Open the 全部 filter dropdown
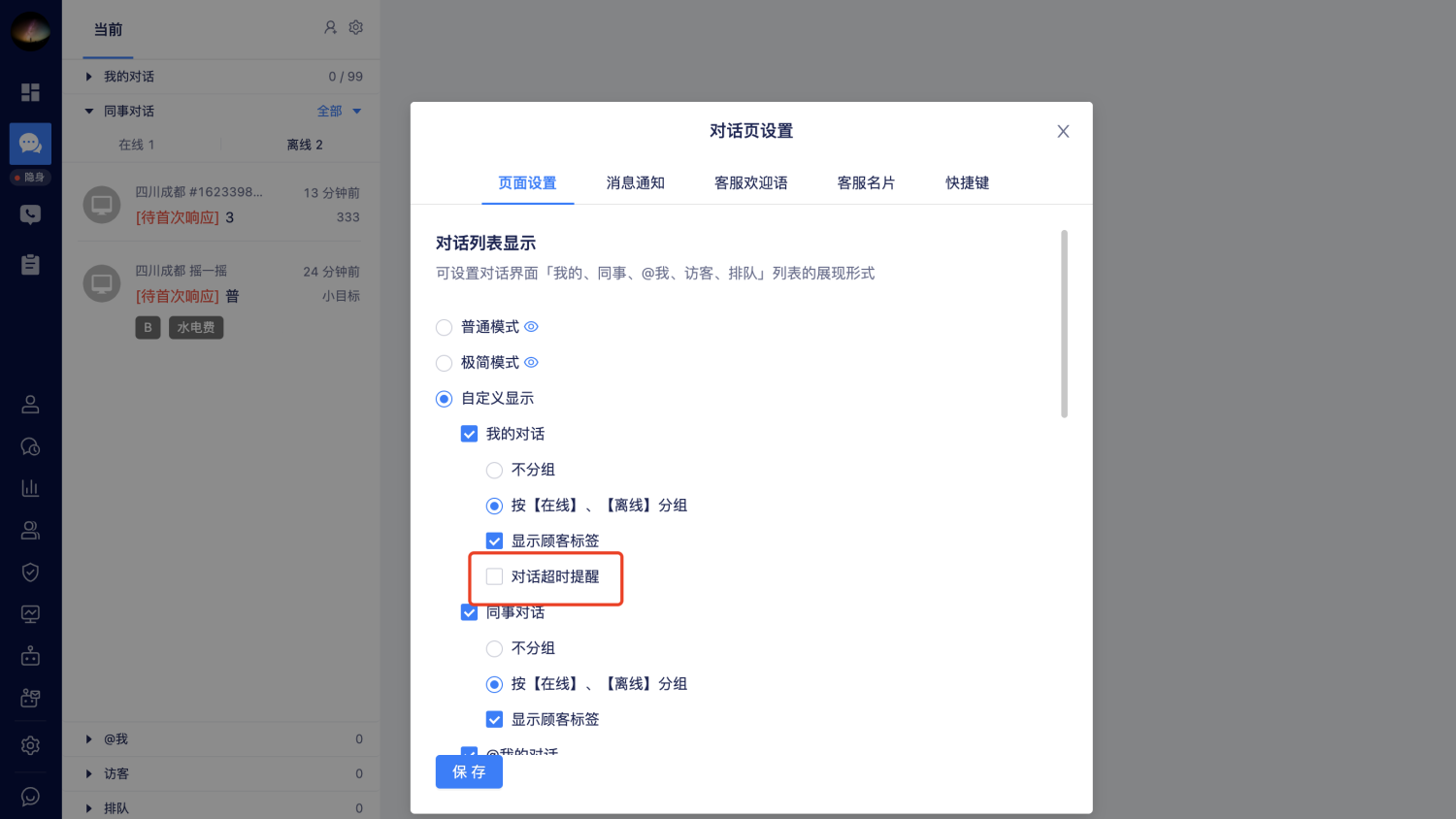 340,112
